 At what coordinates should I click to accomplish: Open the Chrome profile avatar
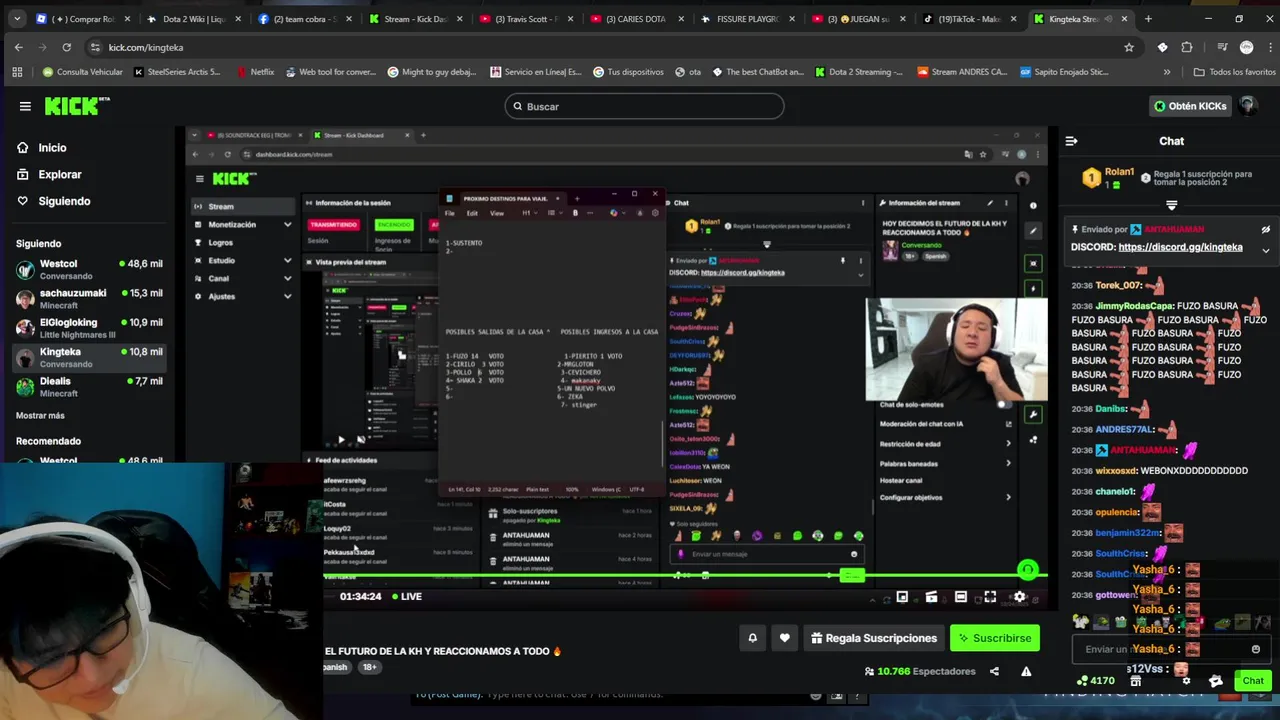tap(1246, 47)
